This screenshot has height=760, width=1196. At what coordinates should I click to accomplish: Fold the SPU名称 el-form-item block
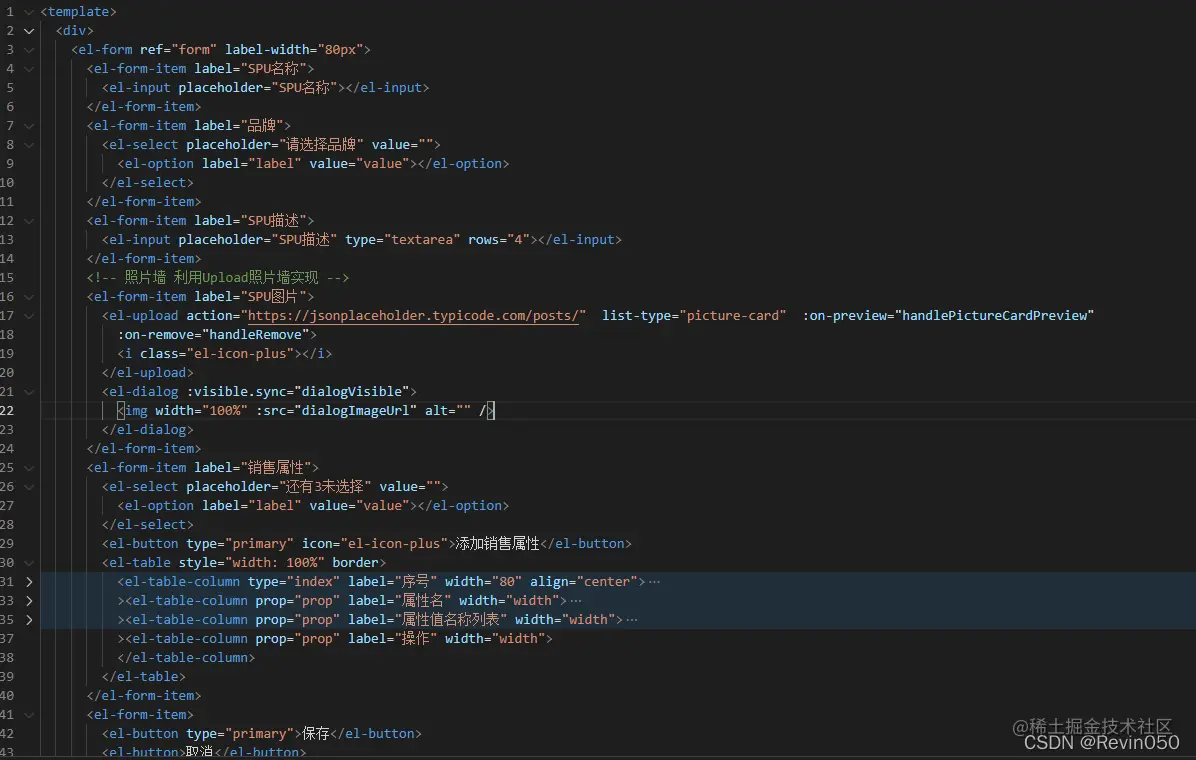coord(29,69)
